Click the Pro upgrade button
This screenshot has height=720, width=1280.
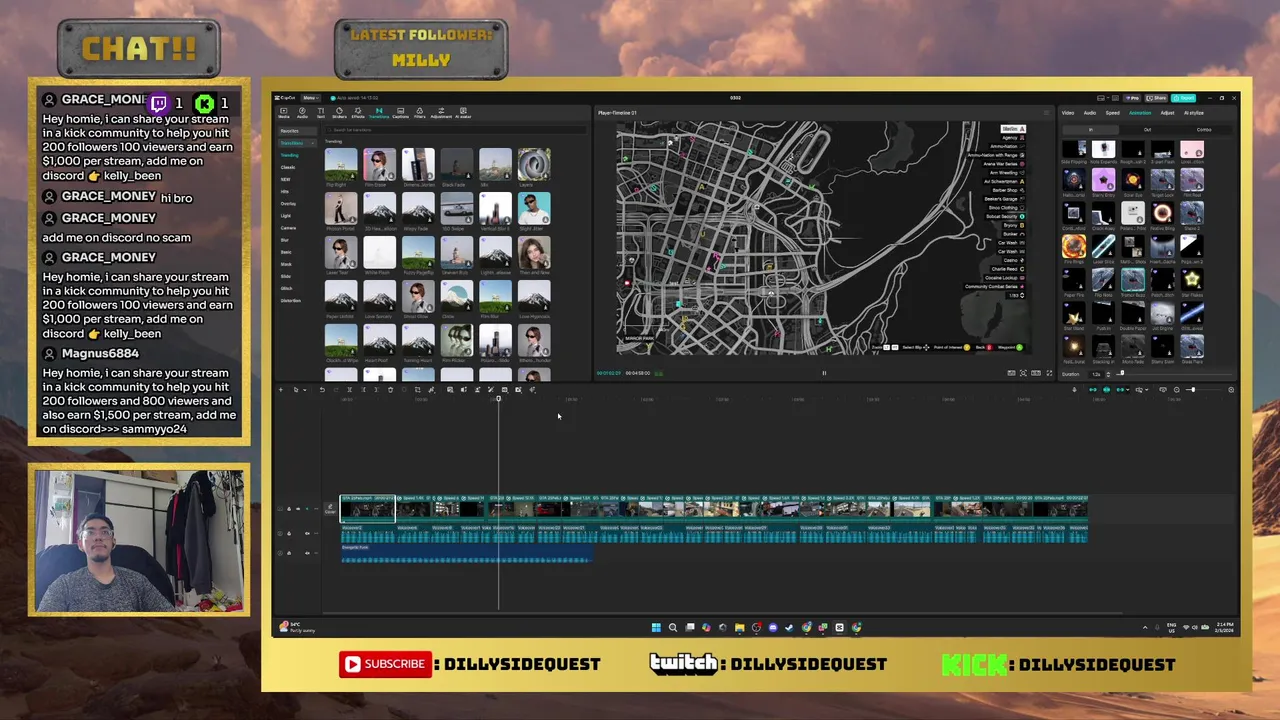[1132, 98]
